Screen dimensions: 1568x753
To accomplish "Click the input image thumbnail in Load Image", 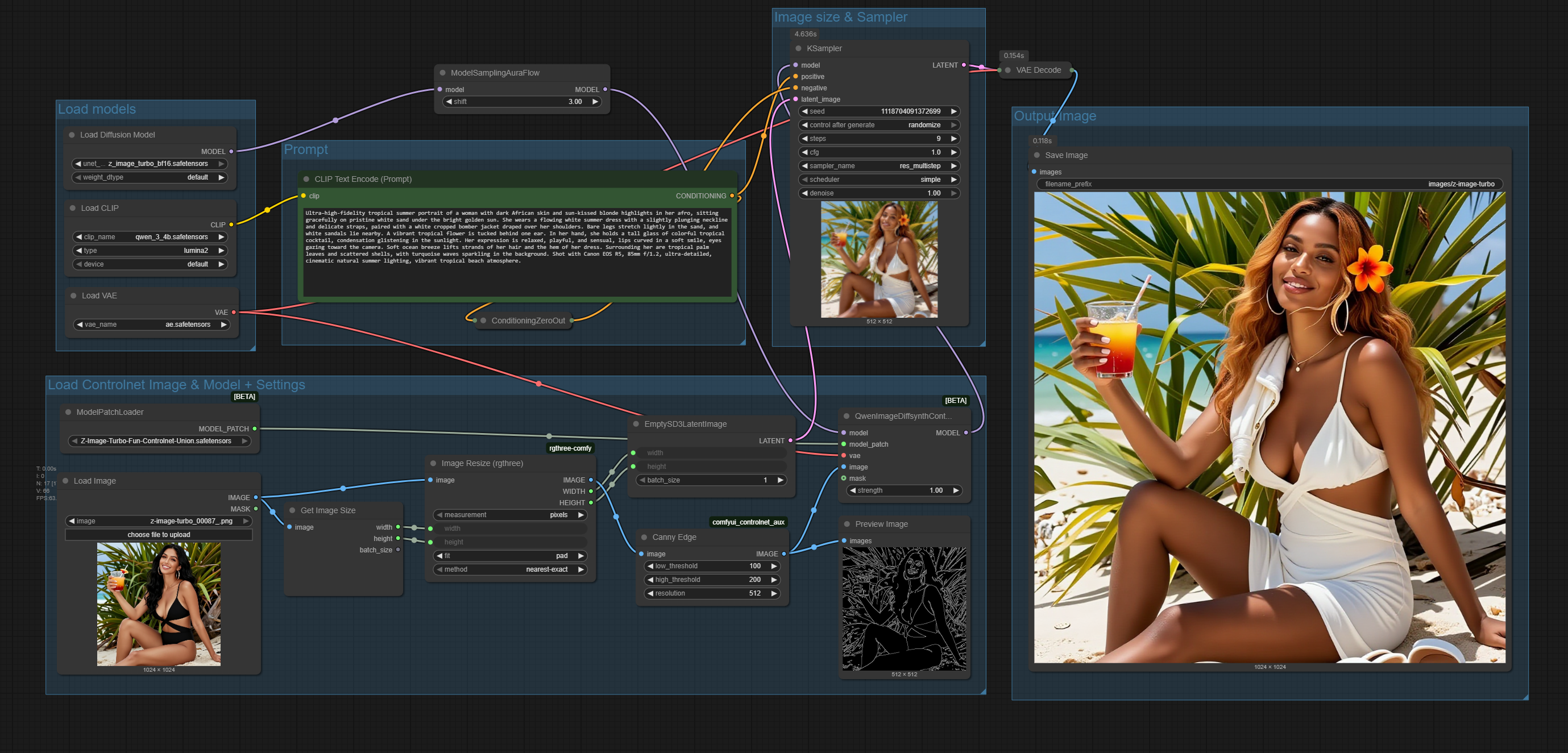I will (158, 604).
